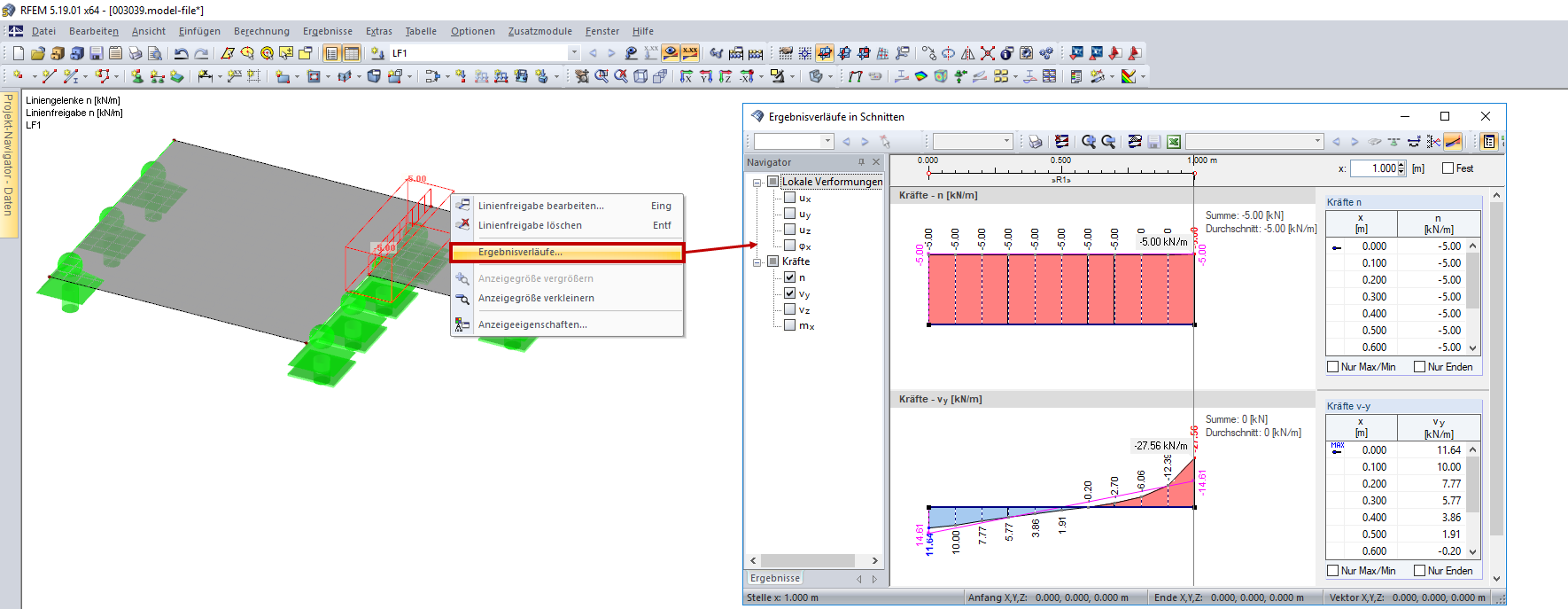
Task: Check Nur Enden under Kräfte n table
Action: pyautogui.click(x=1419, y=367)
